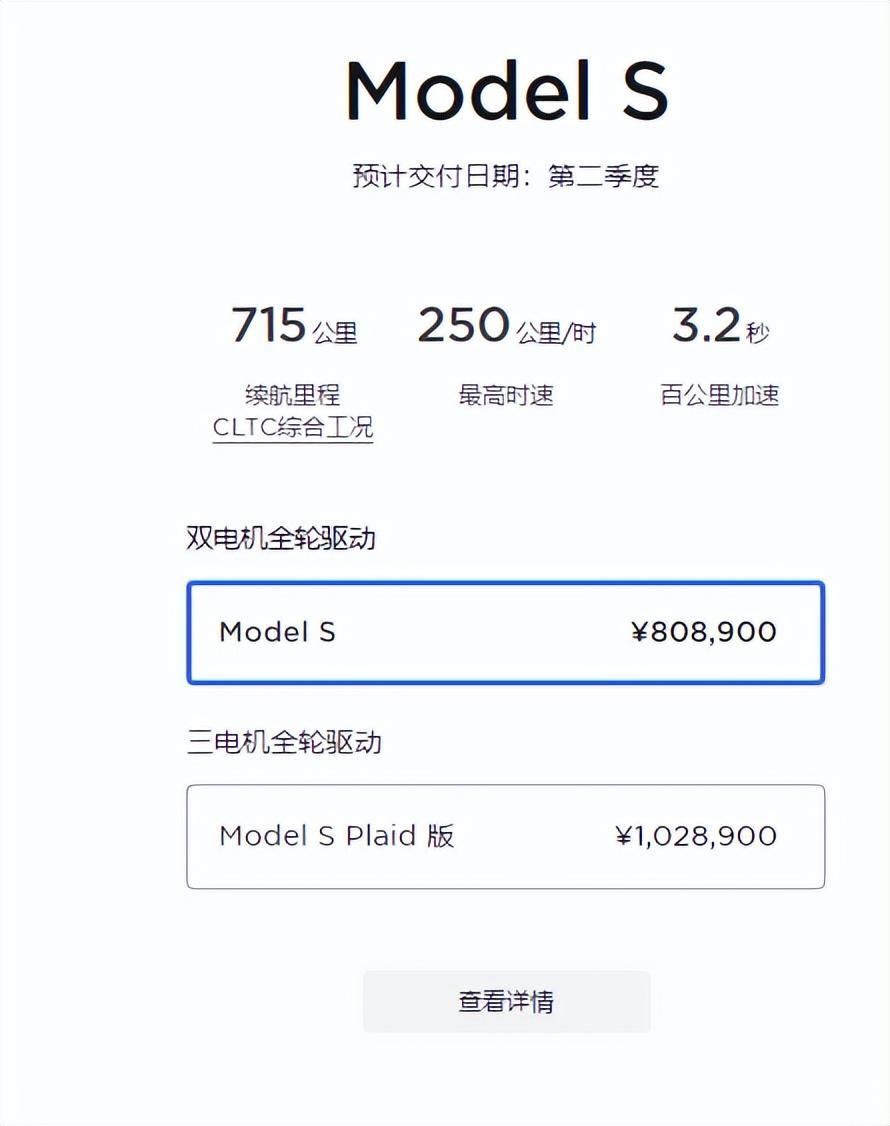Click the 预计交付日期 delivery date label

click(x=436, y=176)
